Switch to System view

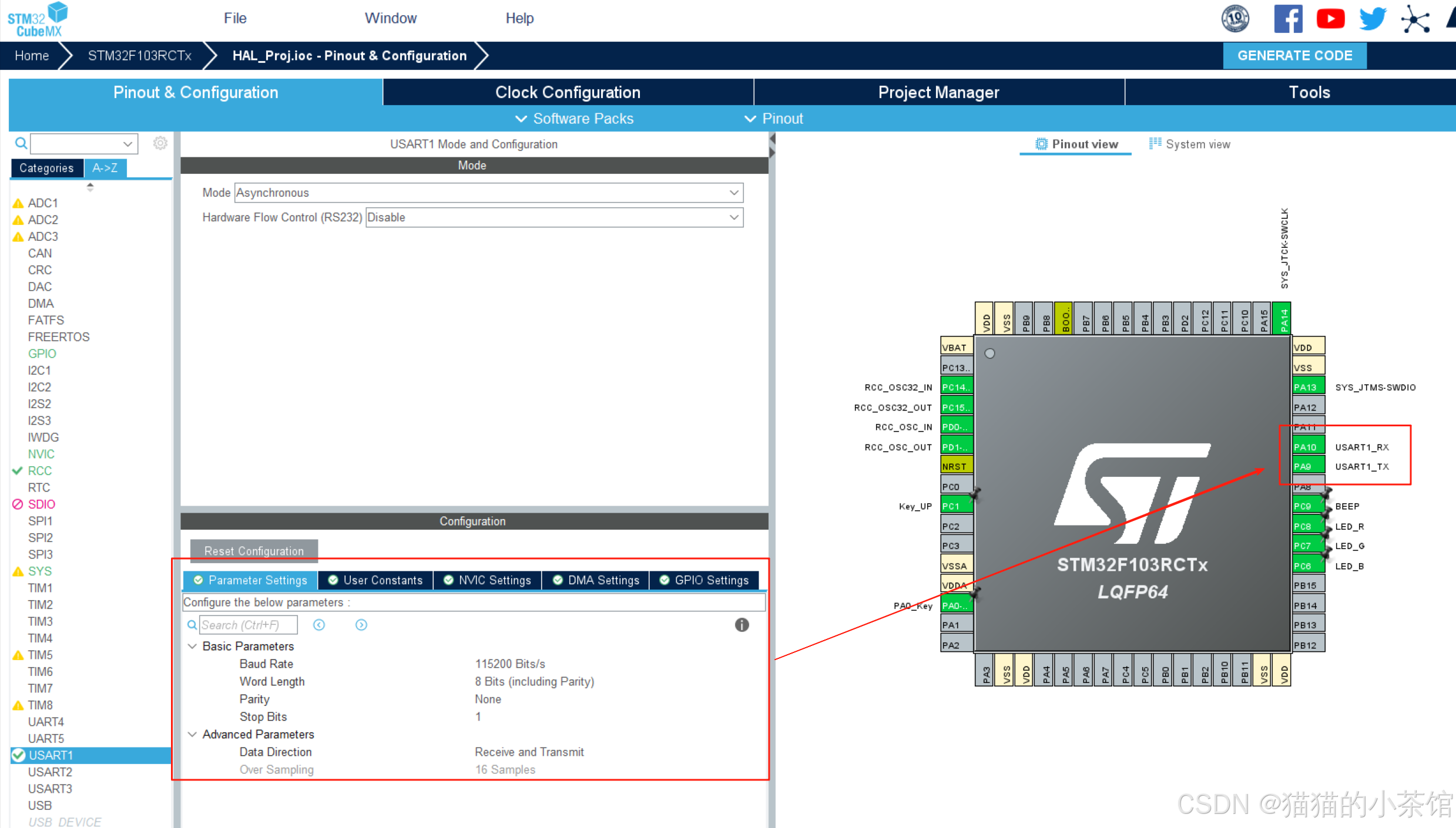click(1189, 144)
